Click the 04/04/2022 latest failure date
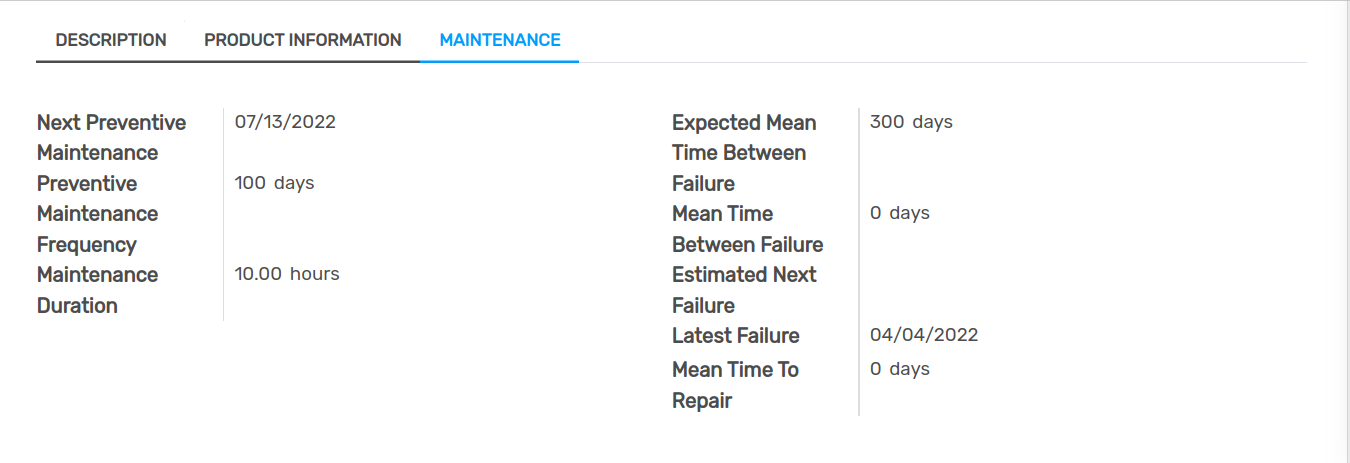Viewport: 1350px width, 463px height. point(924,335)
